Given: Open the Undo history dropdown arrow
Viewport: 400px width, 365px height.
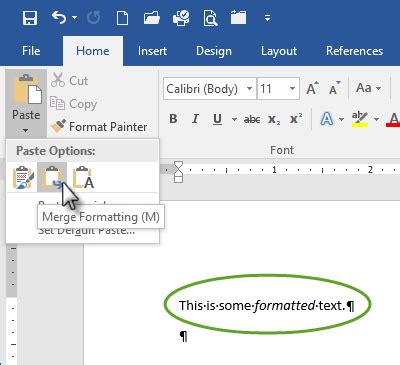Looking at the screenshot, I should click(x=74, y=18).
